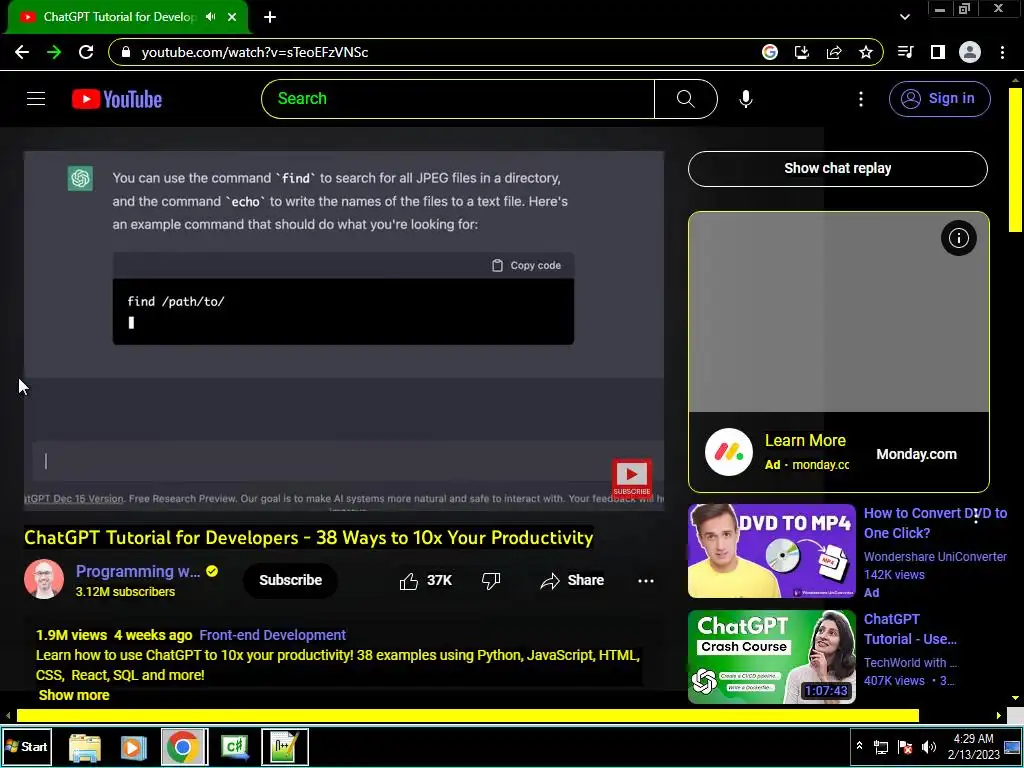Share the video
Image resolution: width=1024 pixels, height=768 pixels.
pyautogui.click(x=572, y=581)
